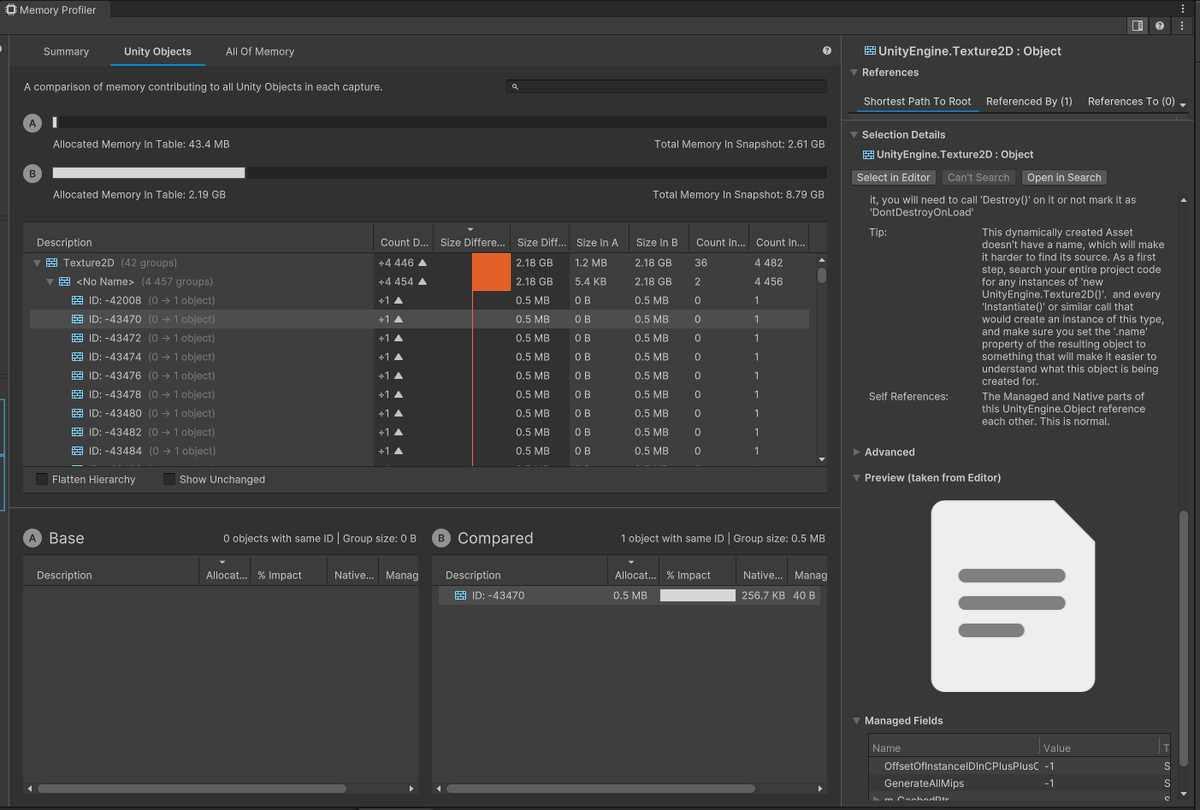Click the % Impact bar for ID: -43470
Viewport: 1200px width, 810px height.
click(x=698, y=595)
